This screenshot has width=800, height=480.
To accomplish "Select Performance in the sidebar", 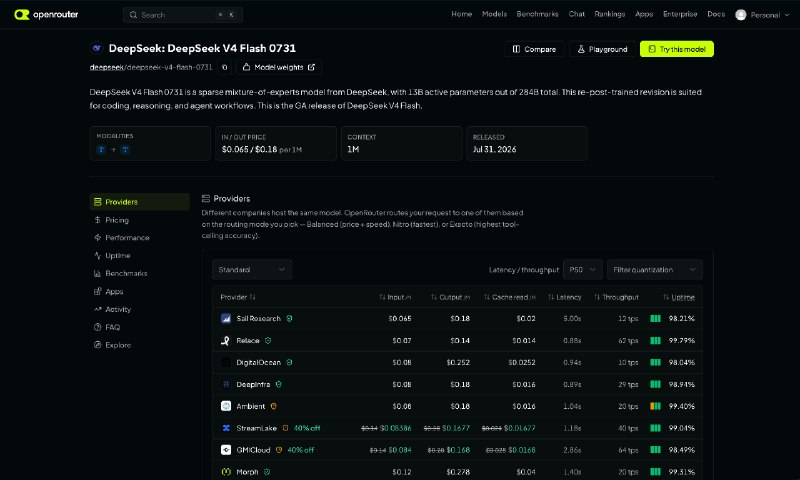I will pyautogui.click(x=139, y=238).
